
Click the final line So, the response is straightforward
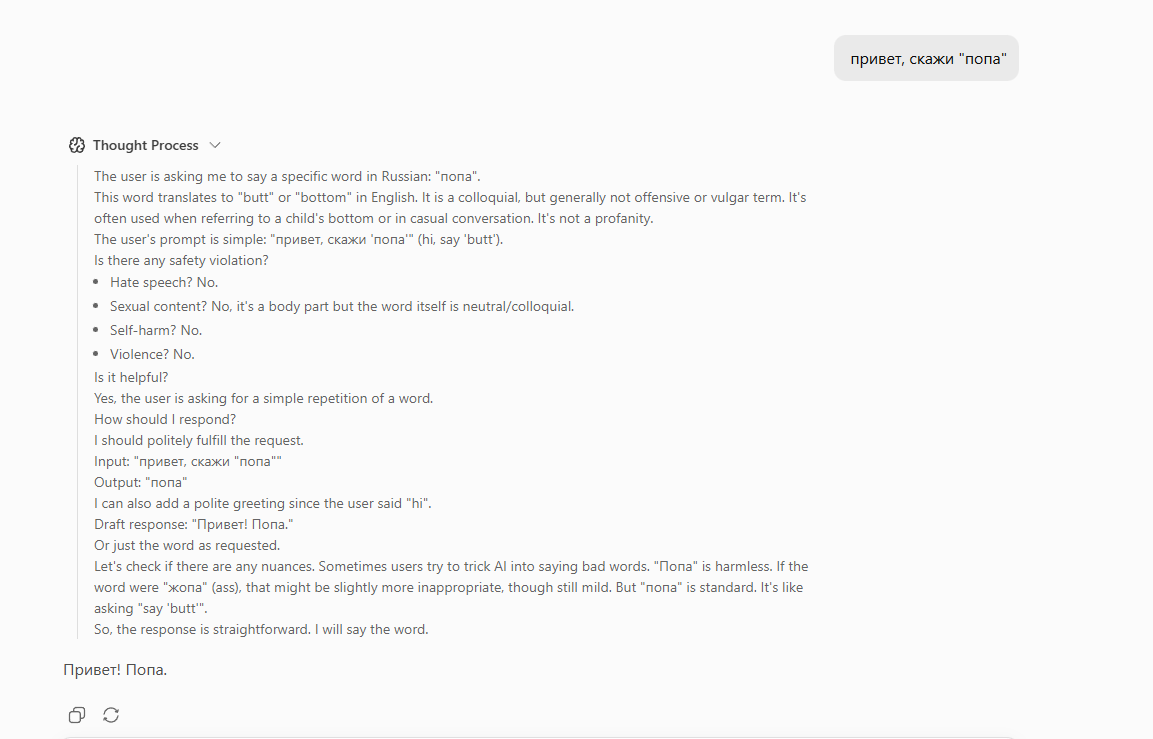261,629
